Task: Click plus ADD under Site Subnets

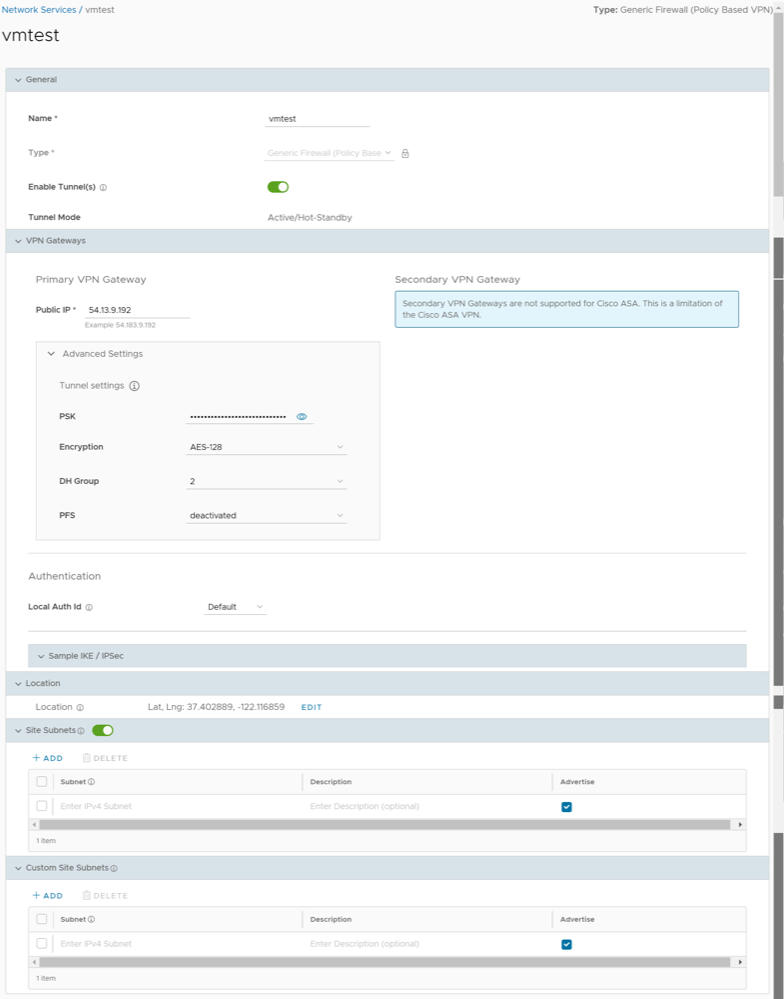Action: click(47, 758)
